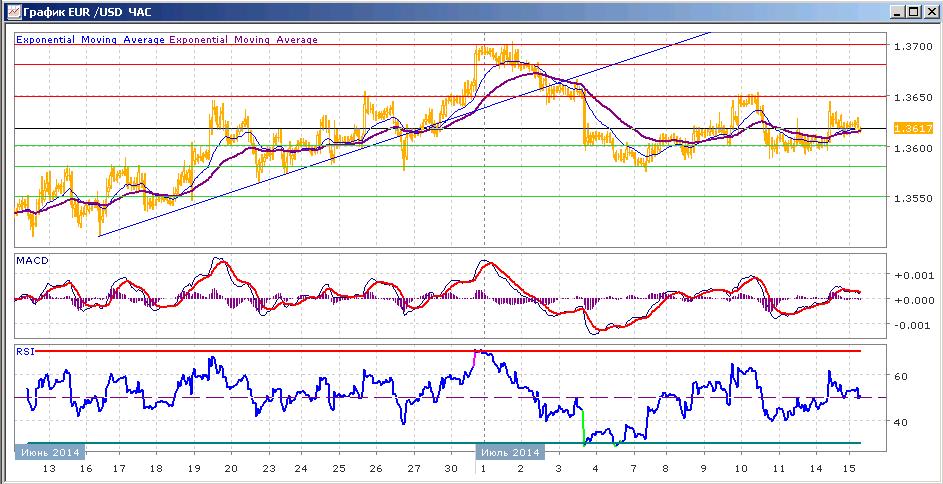The height and width of the screenshot is (484, 943).
Task: Click date label 17 on time axis
Action: click(119, 469)
